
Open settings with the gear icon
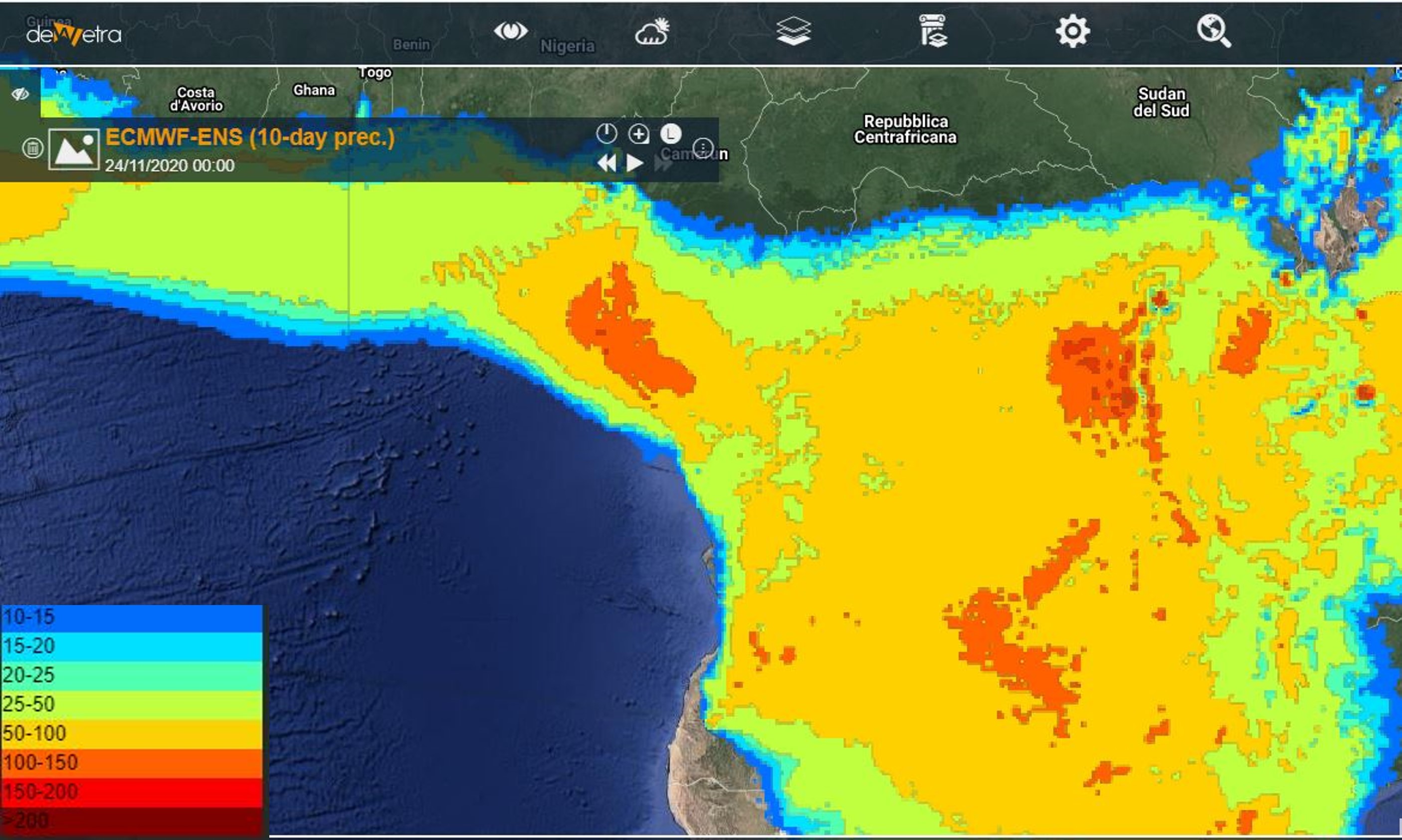[x=1073, y=31]
